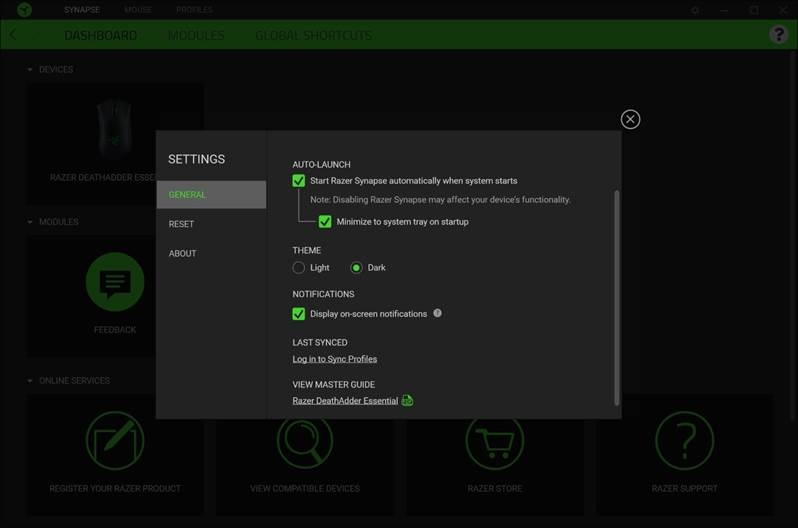Screen dimensions: 798x528
Task: Select the Dark theme radio button
Action: pyautogui.click(x=356, y=267)
